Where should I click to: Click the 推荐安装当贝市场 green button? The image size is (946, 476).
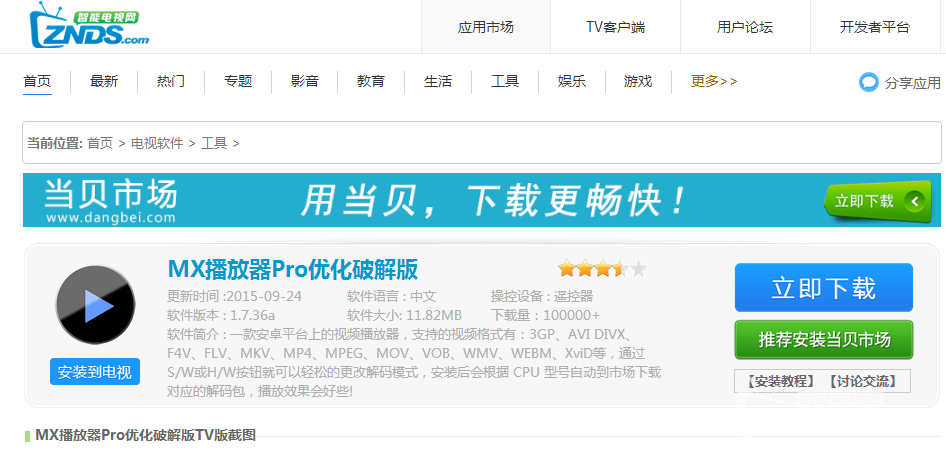pyautogui.click(x=824, y=340)
